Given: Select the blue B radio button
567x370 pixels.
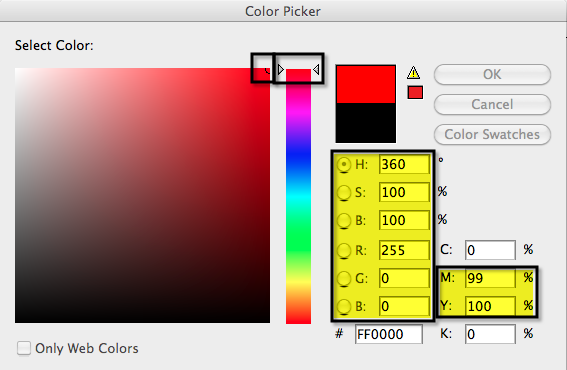Looking at the screenshot, I should (x=344, y=306).
